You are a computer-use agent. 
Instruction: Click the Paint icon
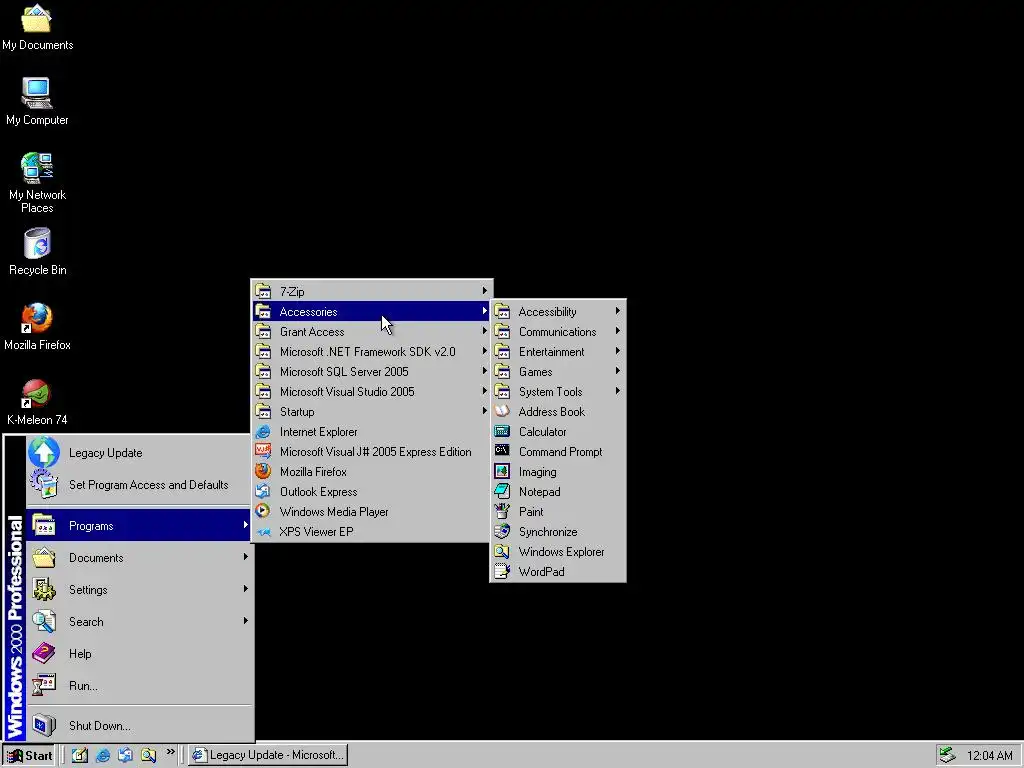[x=502, y=511]
